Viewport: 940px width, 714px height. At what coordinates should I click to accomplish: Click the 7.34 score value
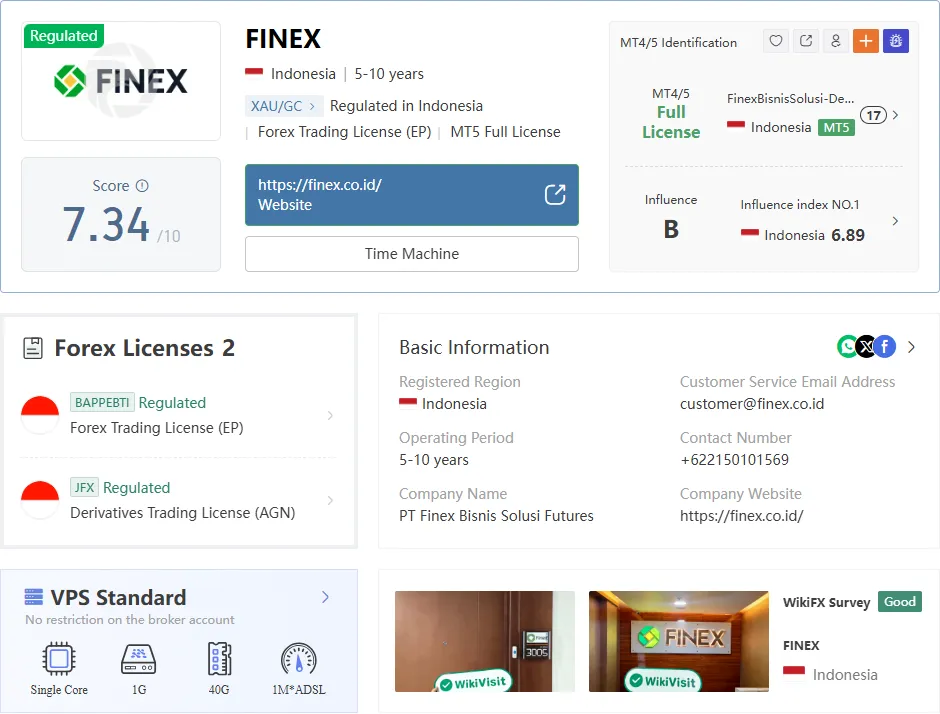coord(106,225)
